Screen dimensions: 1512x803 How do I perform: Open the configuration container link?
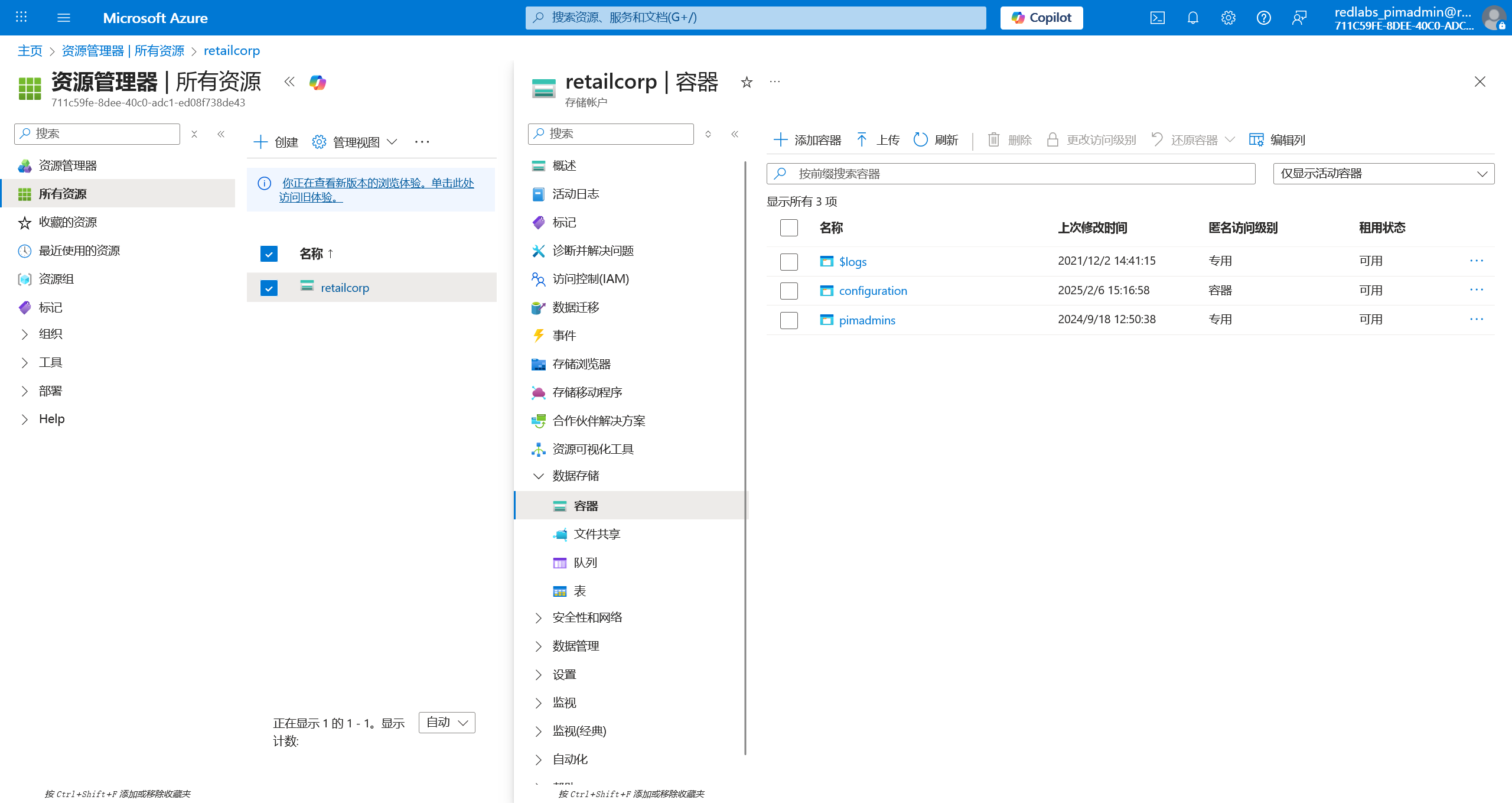point(872,291)
